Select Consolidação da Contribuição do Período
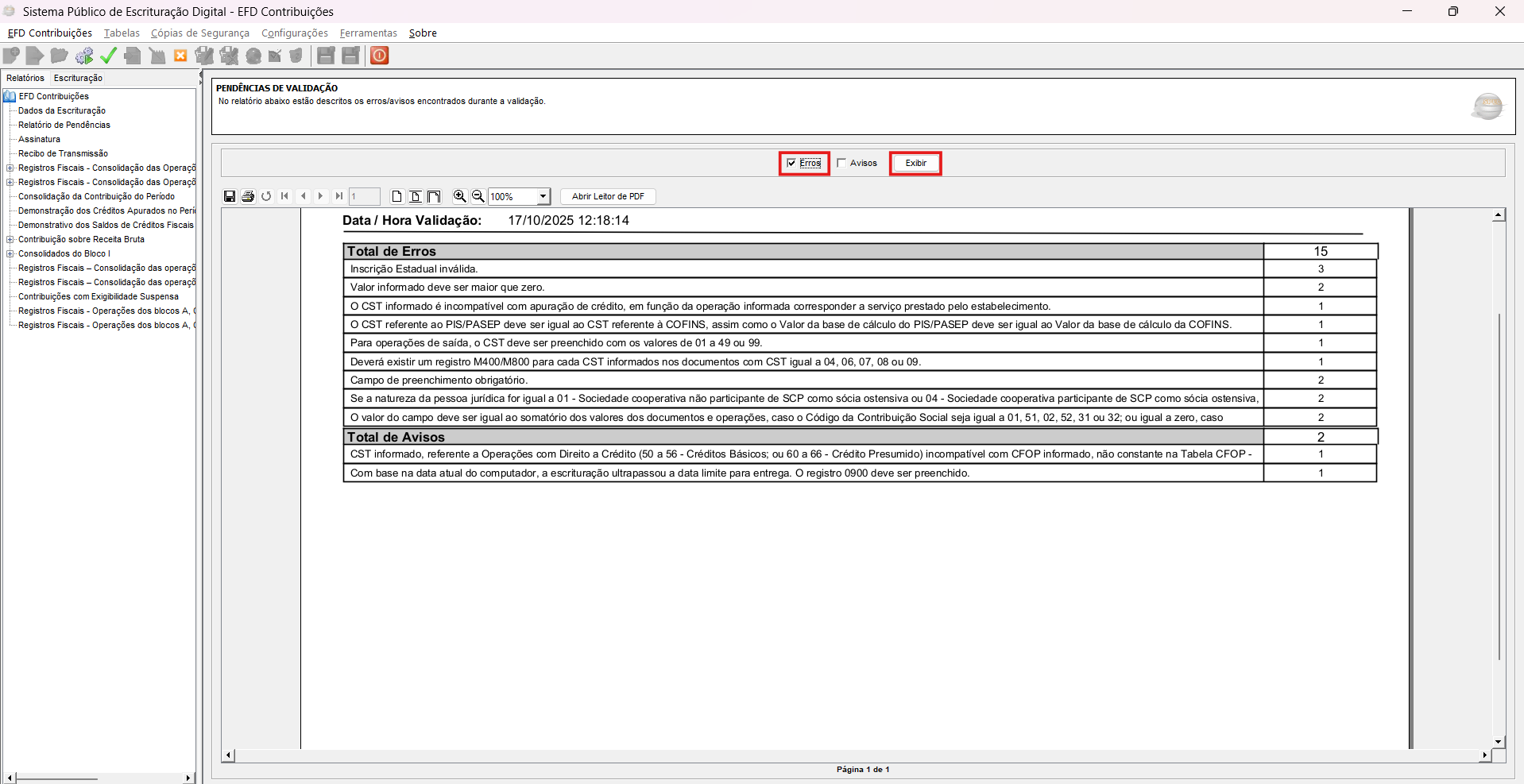Screen dimensions: 1524x784 pyautogui.click(x=96, y=196)
